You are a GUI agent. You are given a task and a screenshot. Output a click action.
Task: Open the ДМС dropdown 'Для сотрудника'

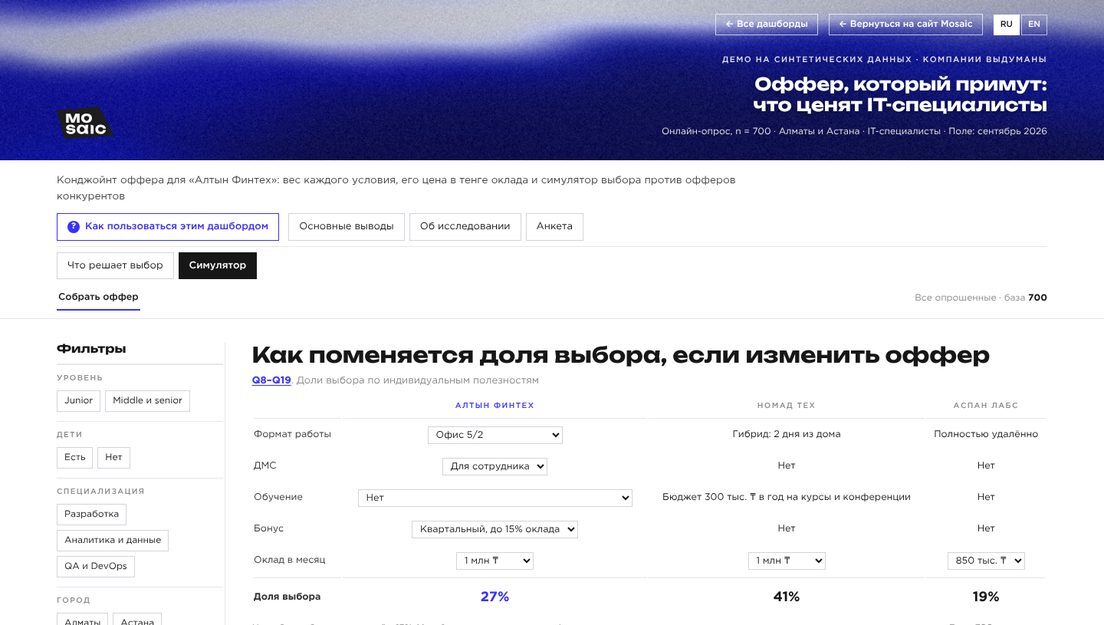point(495,466)
